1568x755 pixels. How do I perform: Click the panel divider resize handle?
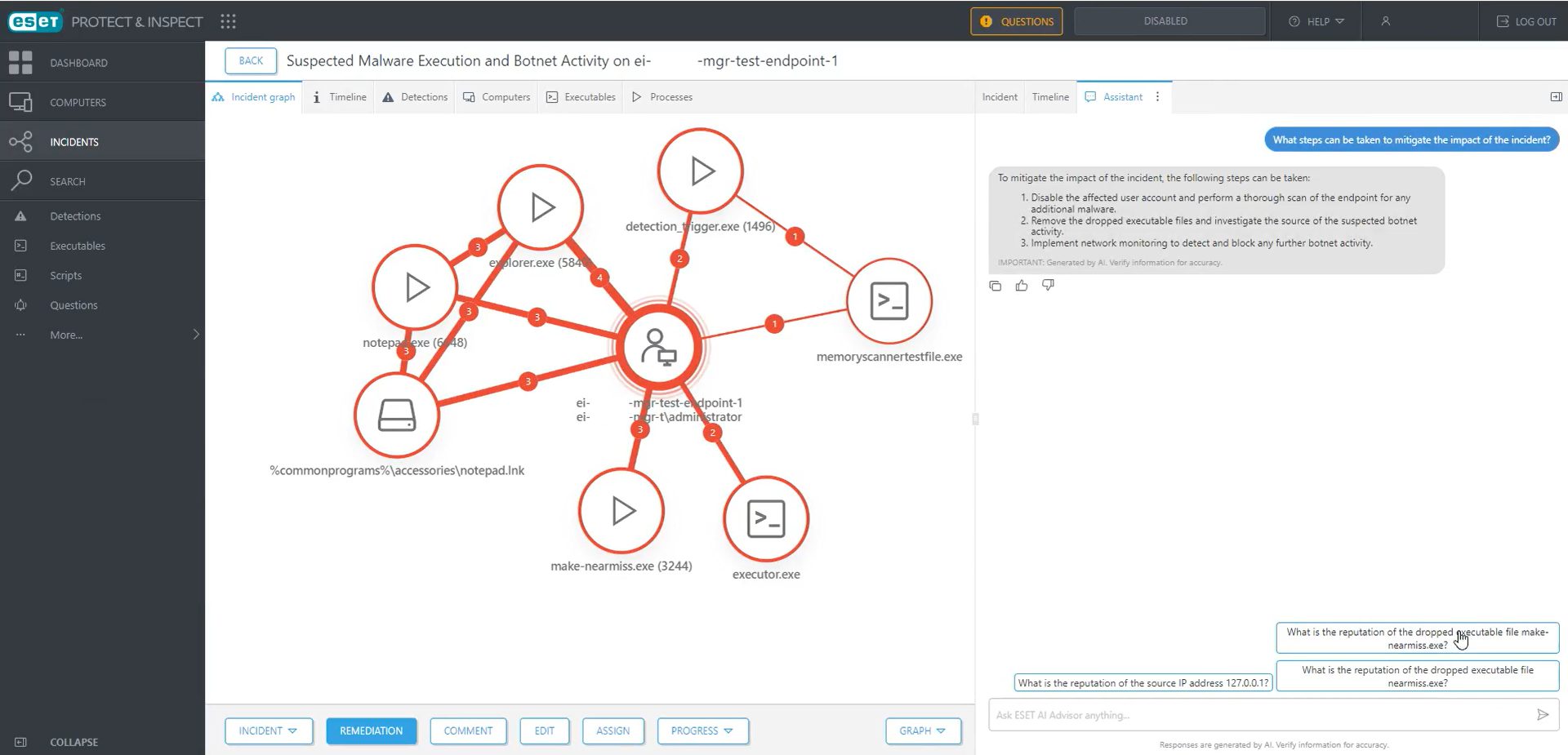pos(975,419)
